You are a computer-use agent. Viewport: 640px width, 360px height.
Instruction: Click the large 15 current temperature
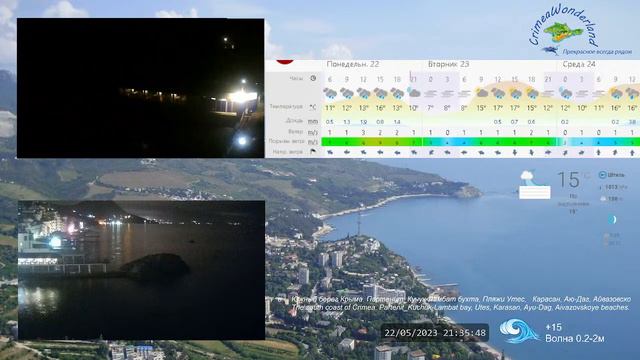point(569,180)
